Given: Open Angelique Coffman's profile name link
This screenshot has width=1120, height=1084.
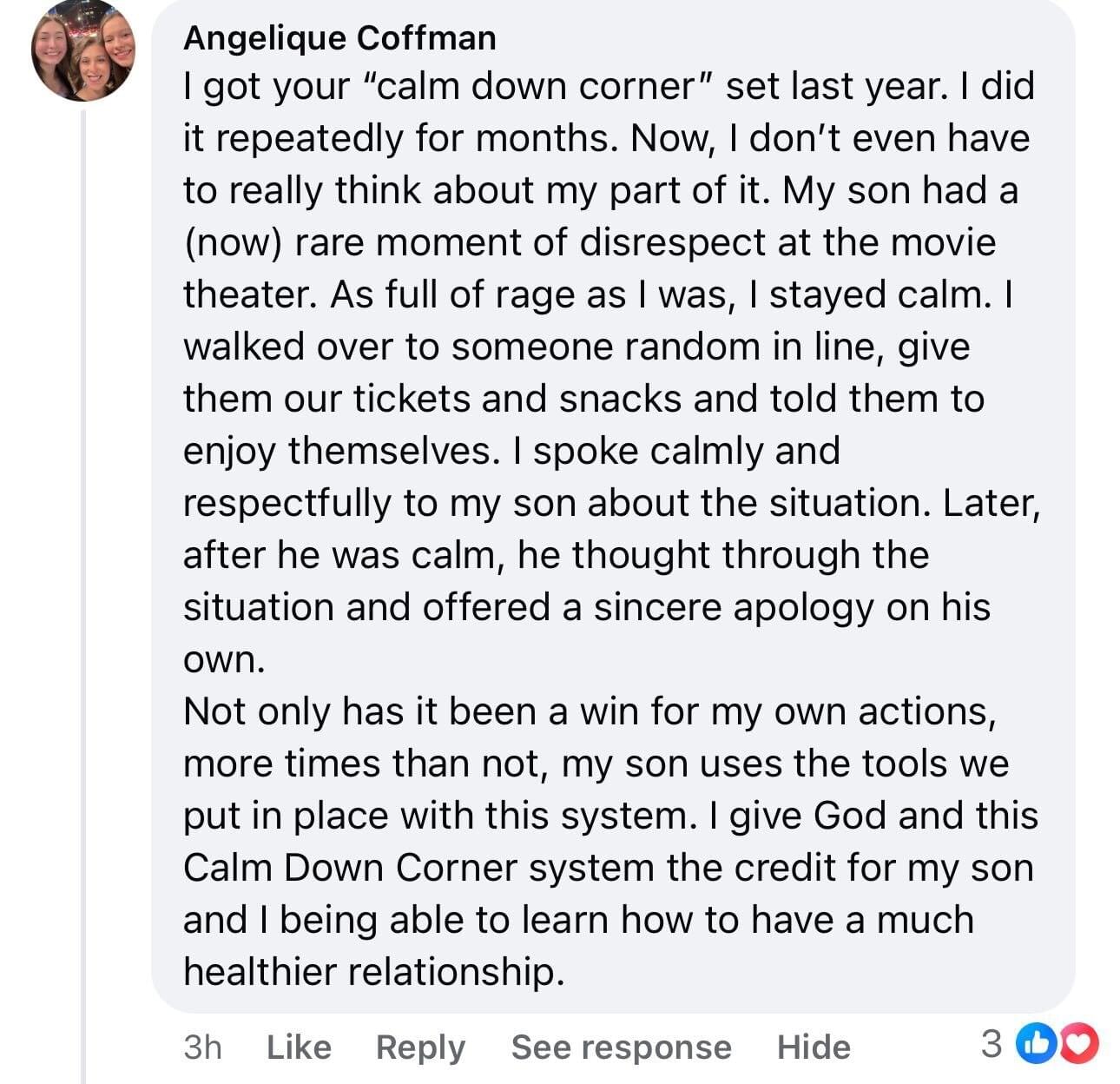Looking at the screenshot, I should coord(339,37).
